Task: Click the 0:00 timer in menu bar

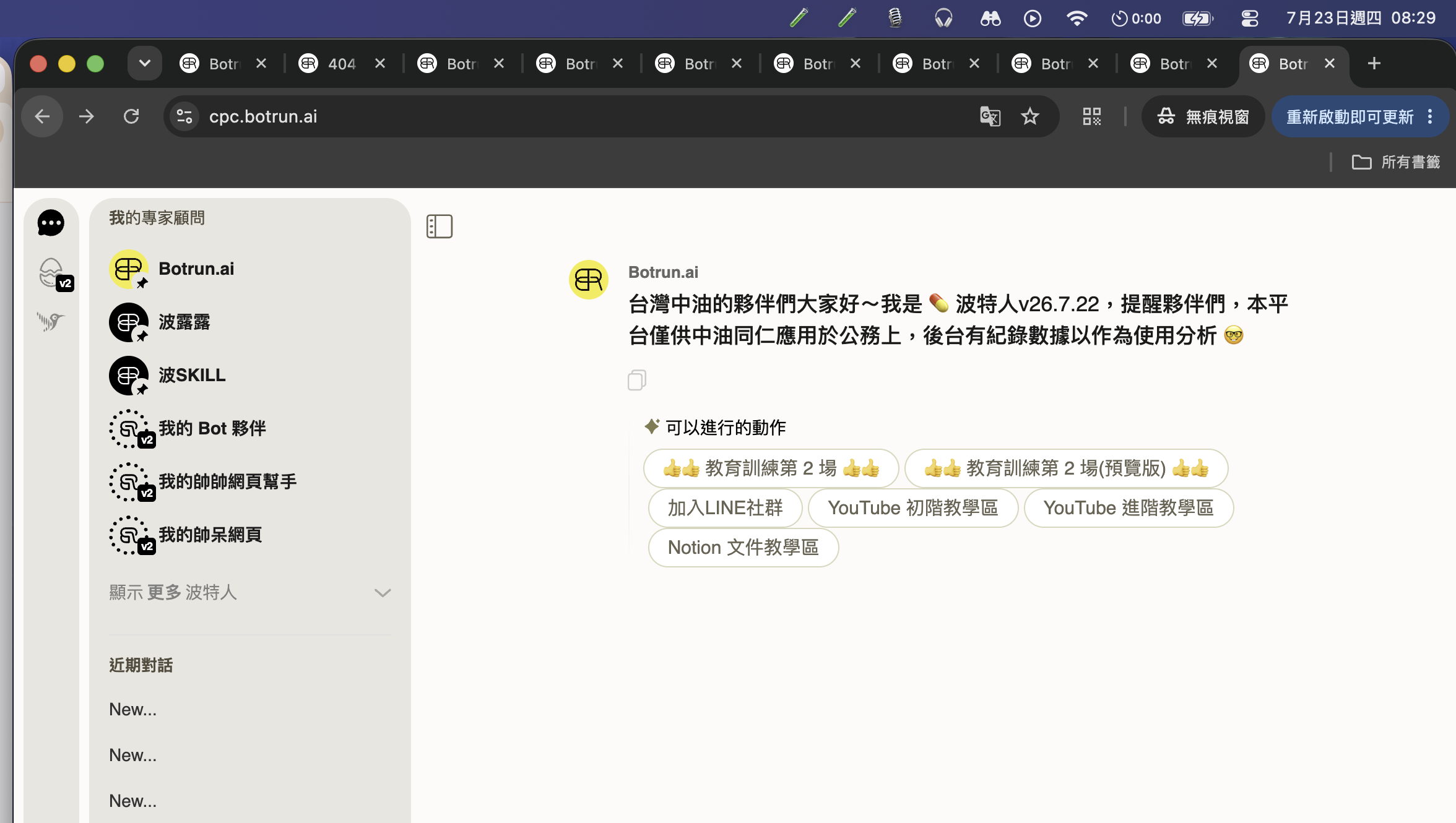Action: click(x=1137, y=19)
